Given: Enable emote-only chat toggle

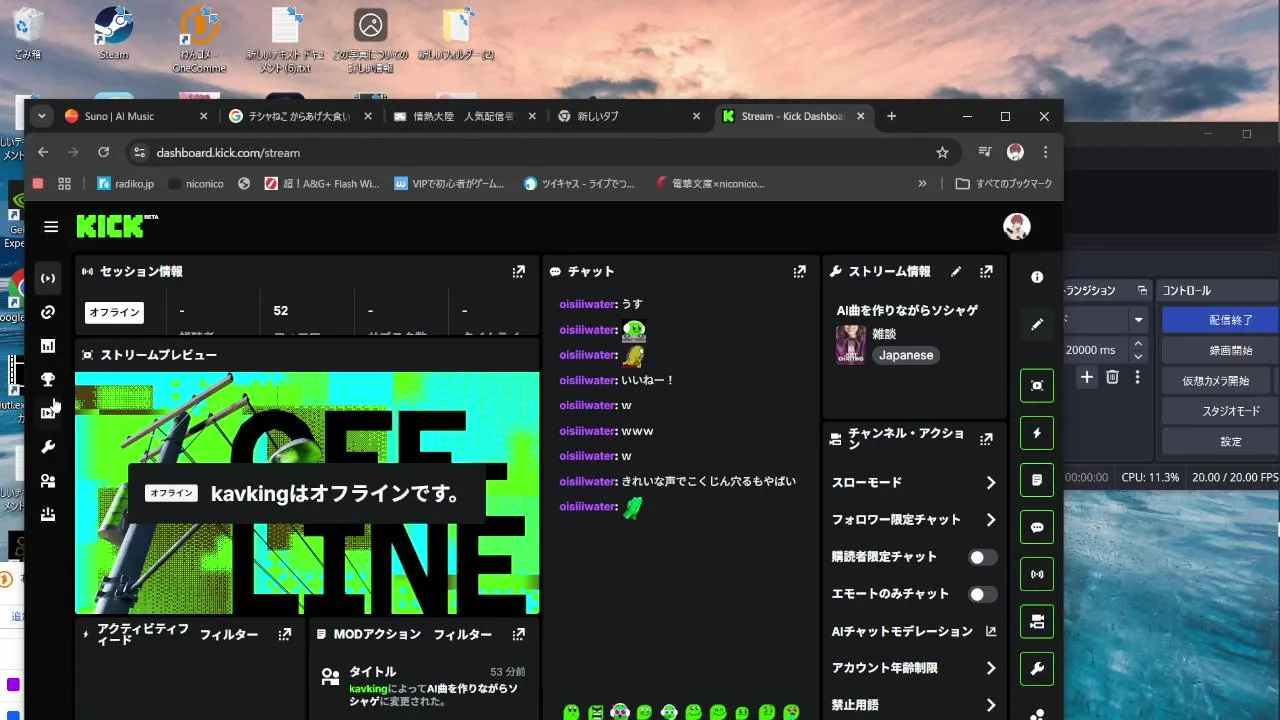Looking at the screenshot, I should (x=983, y=594).
